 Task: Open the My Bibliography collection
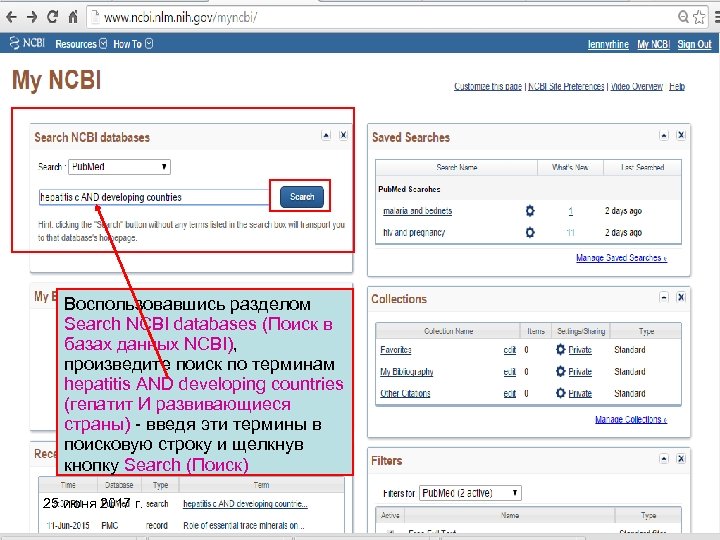pos(406,371)
